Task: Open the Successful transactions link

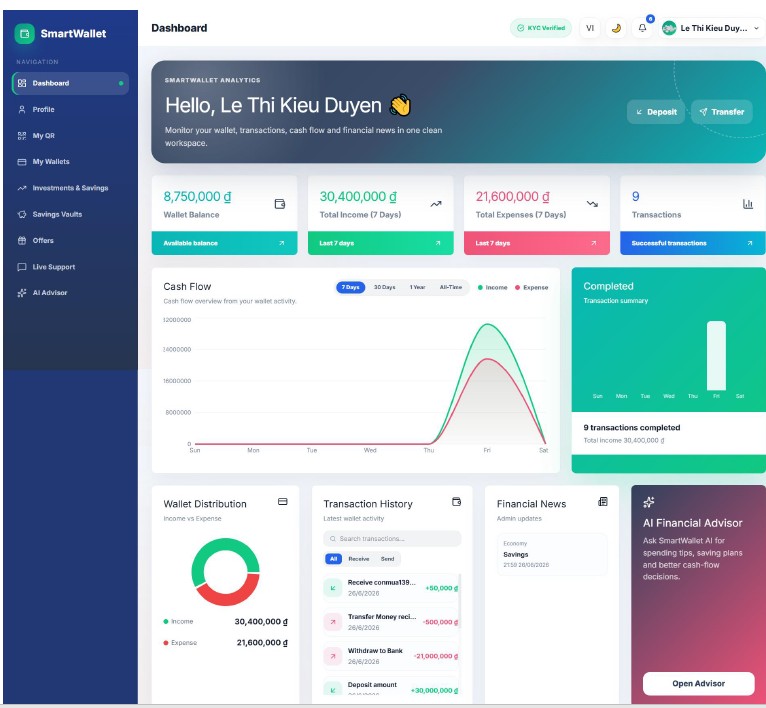Action: click(x=693, y=243)
